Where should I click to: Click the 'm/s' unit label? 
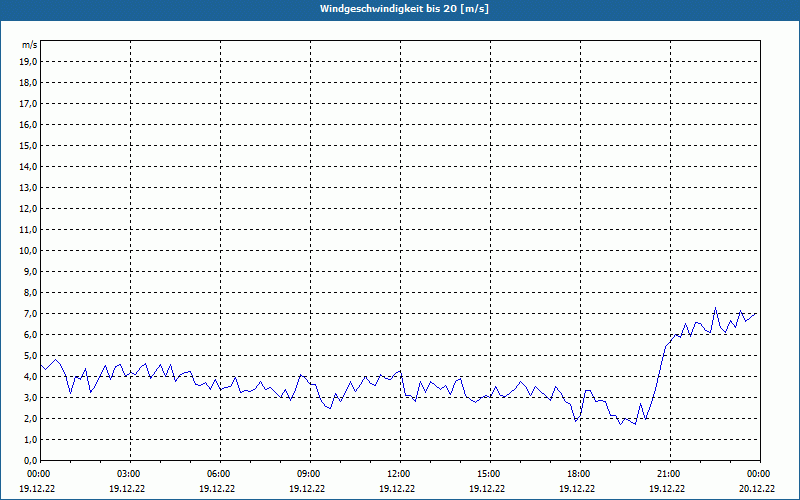30,45
